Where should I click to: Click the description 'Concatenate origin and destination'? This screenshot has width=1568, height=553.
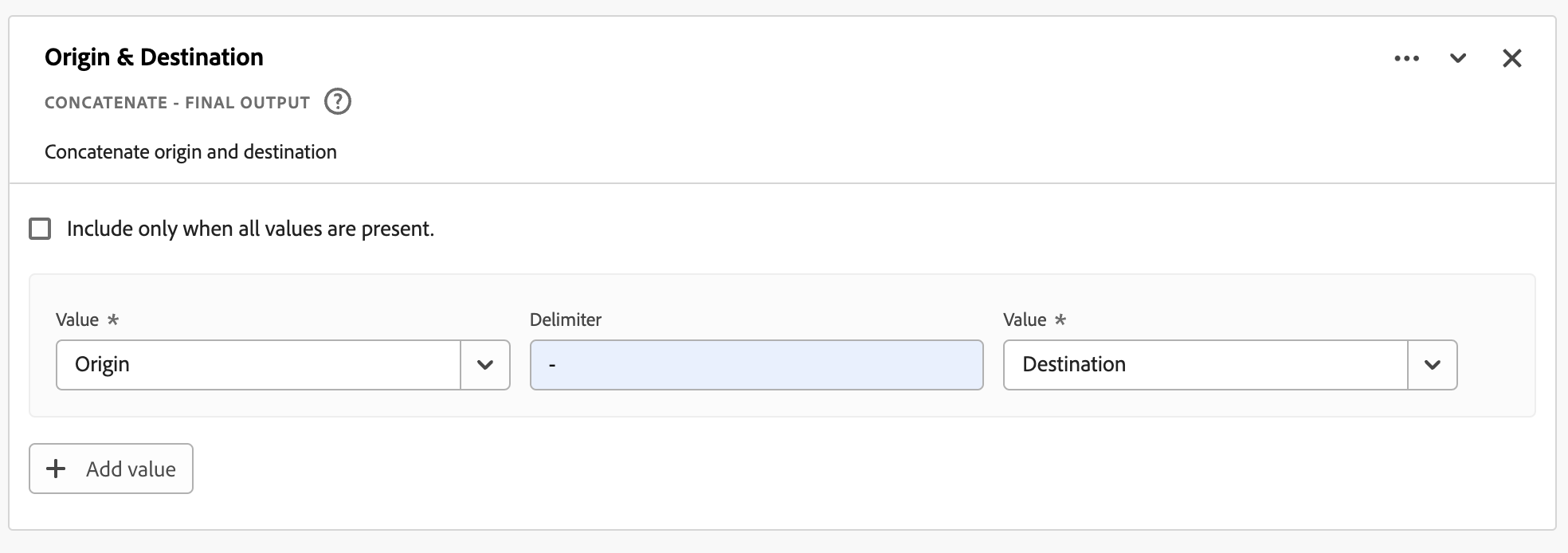(x=190, y=152)
